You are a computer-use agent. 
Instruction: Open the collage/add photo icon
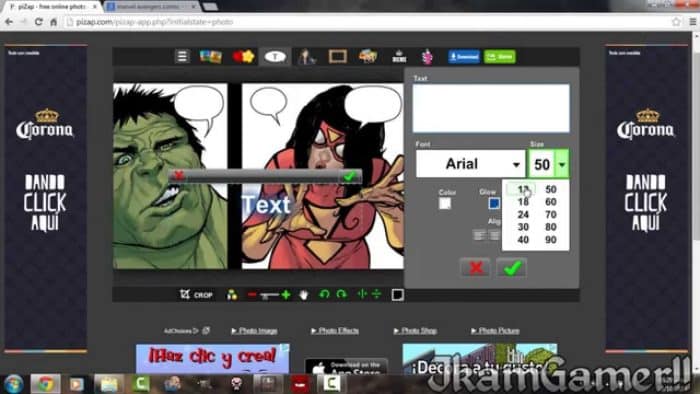(x=368, y=57)
